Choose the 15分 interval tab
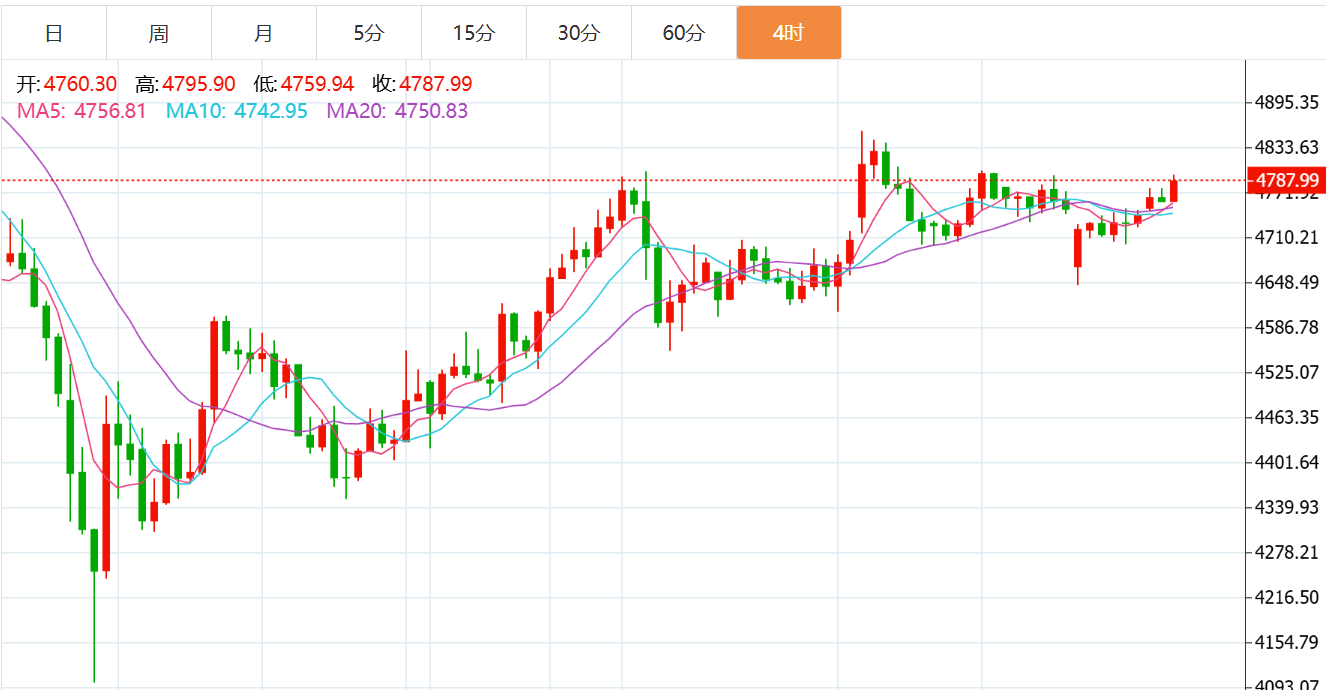Screen dimensions: 1326x690 473,33
